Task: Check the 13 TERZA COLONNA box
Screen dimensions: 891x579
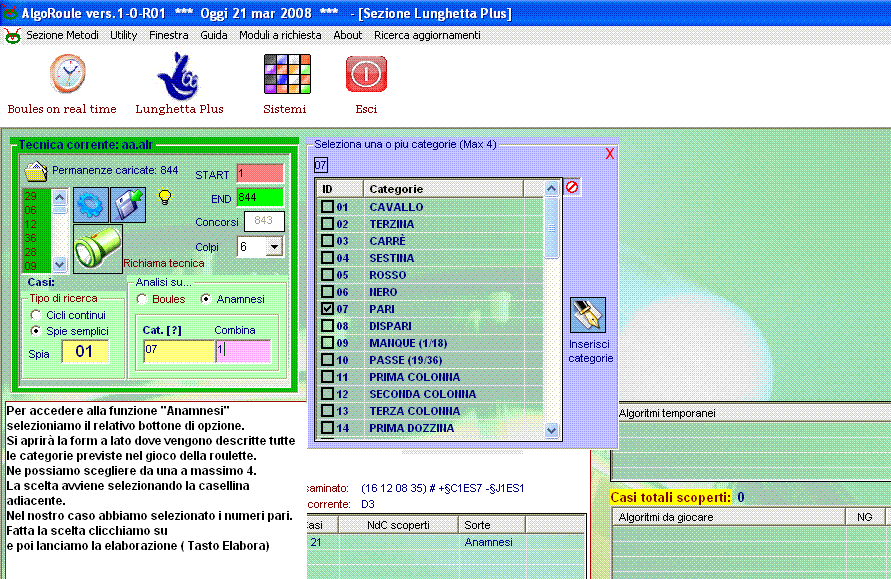Action: pyautogui.click(x=327, y=410)
